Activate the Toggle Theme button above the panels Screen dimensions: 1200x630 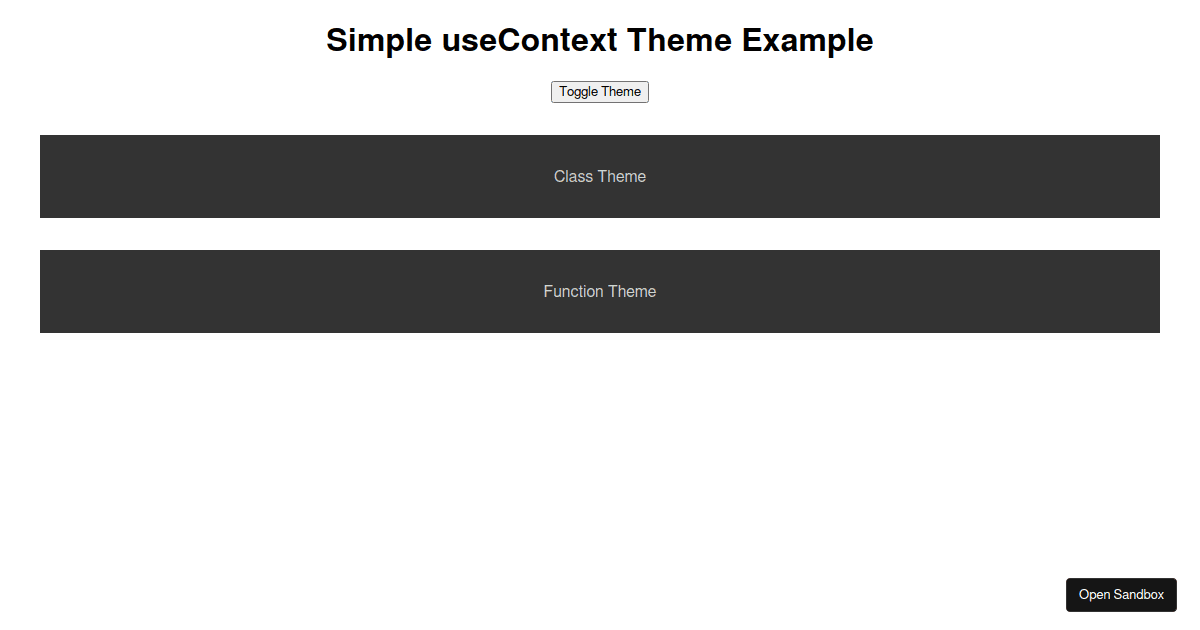[599, 91]
